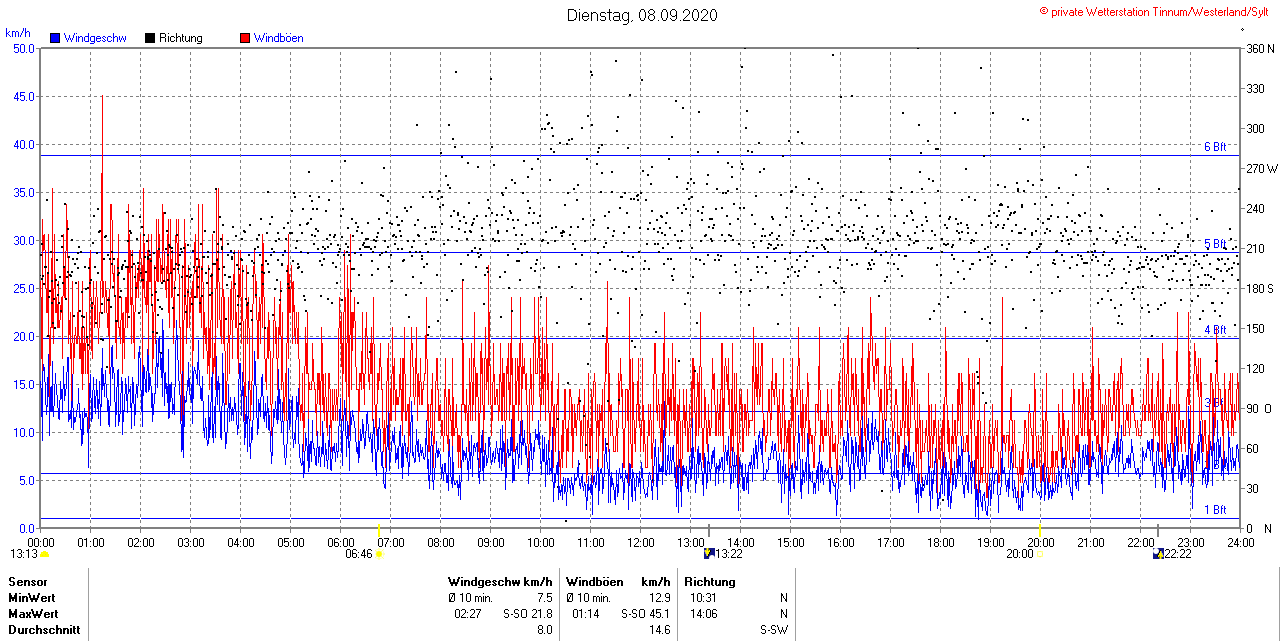Viewport: 1280px width, 641px height.
Task: Click the blue Windgeschw legend swatch
Action: pos(55,38)
